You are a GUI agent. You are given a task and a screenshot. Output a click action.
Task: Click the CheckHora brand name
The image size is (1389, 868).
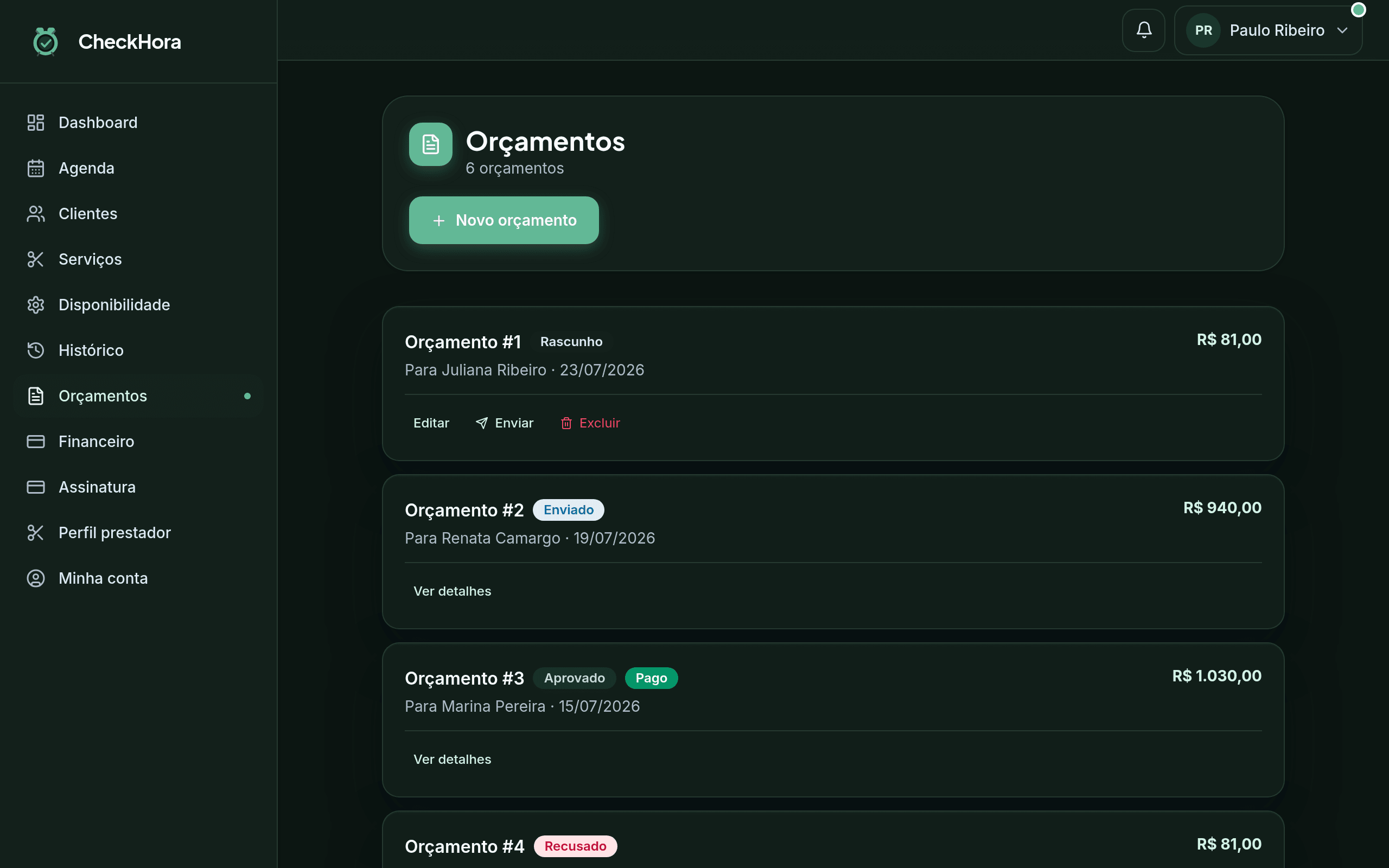tap(130, 41)
